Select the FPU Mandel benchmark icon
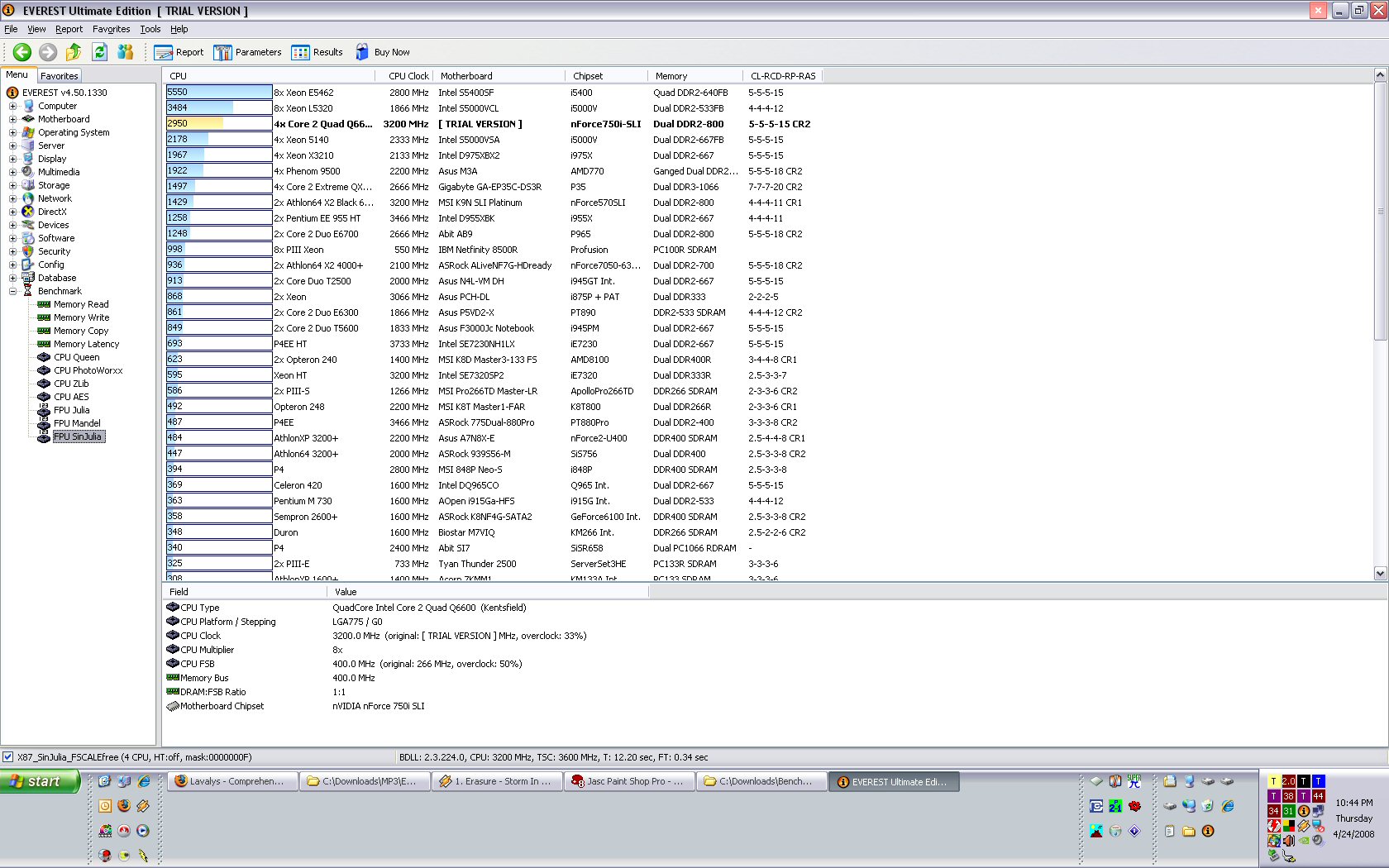Screen dimensions: 1389x868 point(44,423)
